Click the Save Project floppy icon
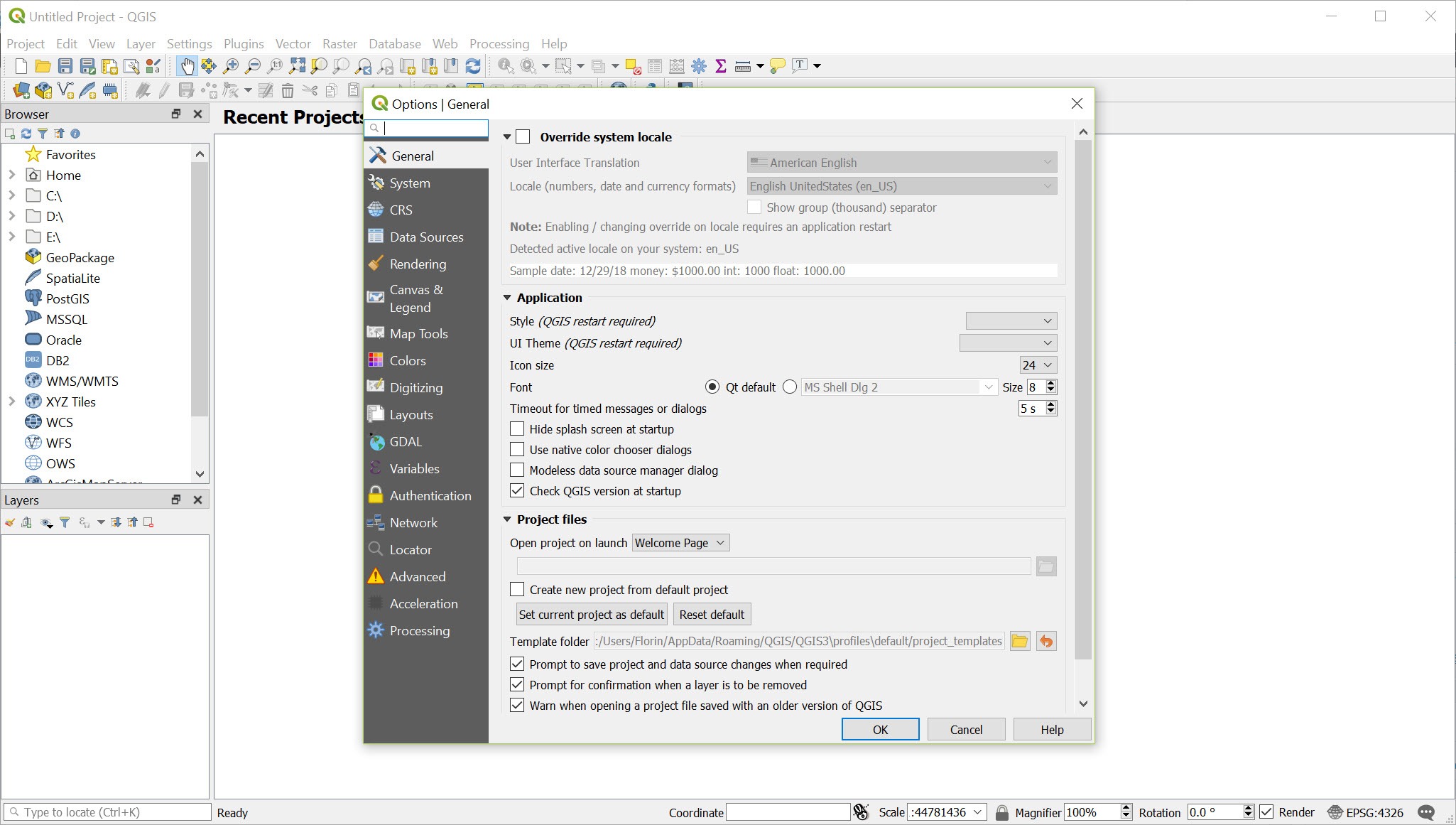 click(65, 66)
